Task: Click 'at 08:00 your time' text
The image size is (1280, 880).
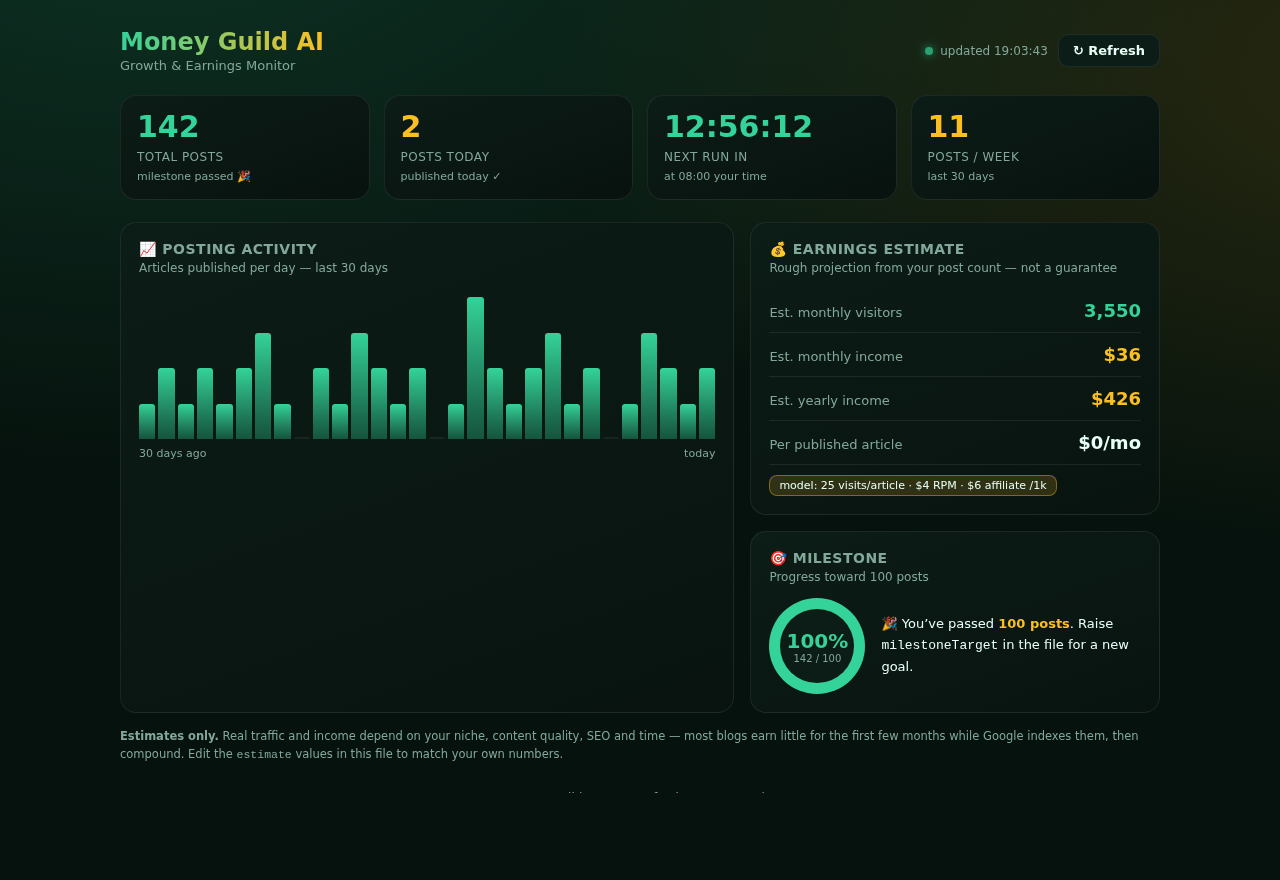Action: (715, 176)
